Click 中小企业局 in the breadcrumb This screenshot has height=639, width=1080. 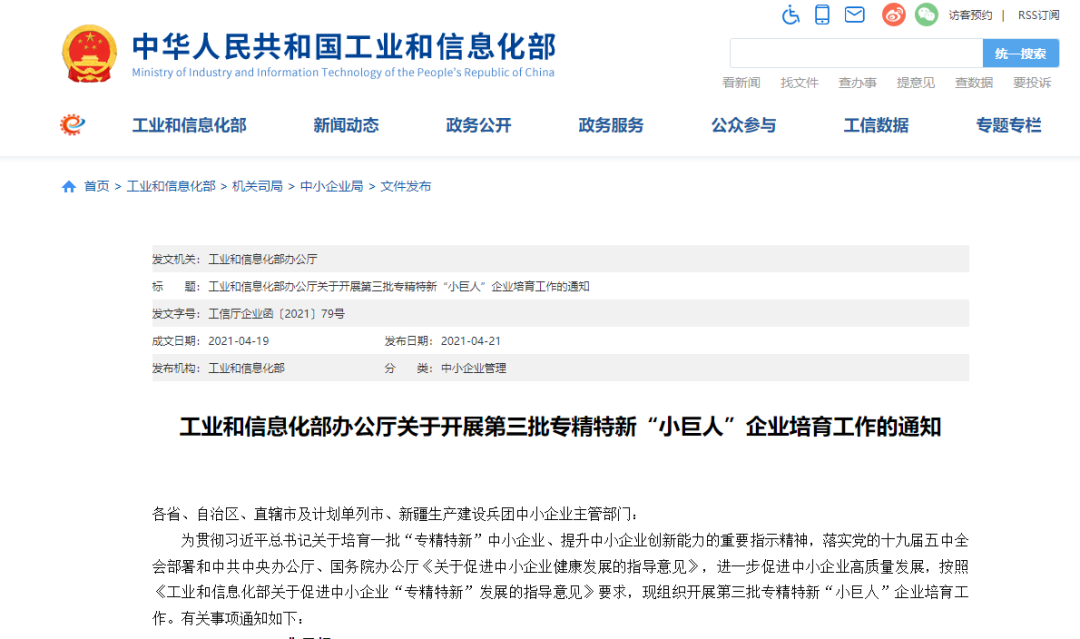coord(332,187)
